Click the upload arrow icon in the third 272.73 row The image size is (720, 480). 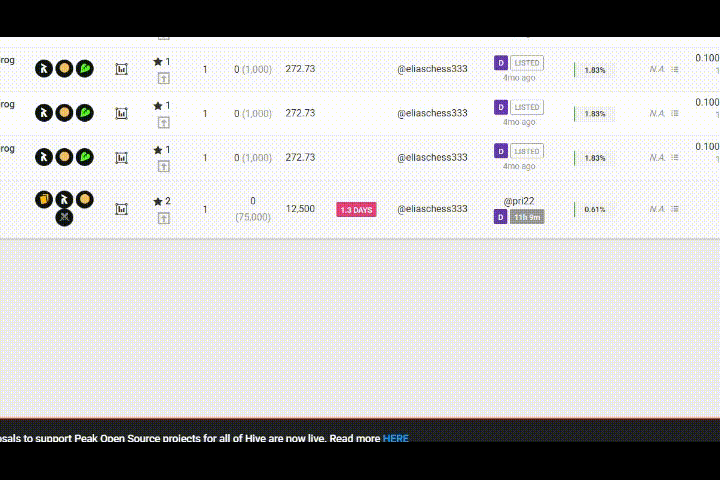tap(163, 166)
